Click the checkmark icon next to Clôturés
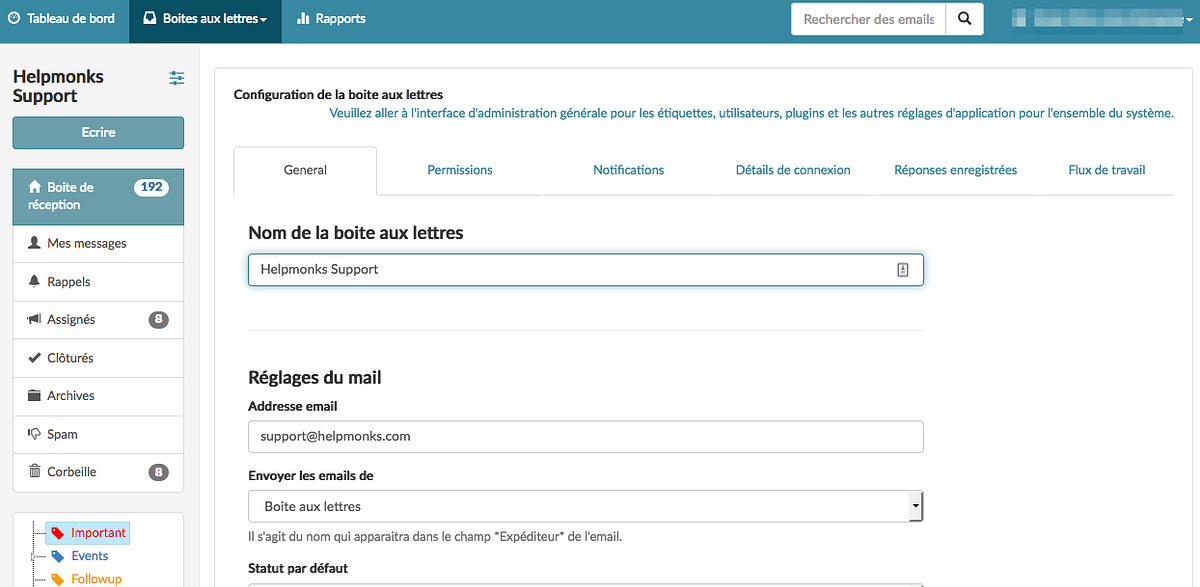Image resolution: width=1200 pixels, height=587 pixels. click(x=34, y=358)
